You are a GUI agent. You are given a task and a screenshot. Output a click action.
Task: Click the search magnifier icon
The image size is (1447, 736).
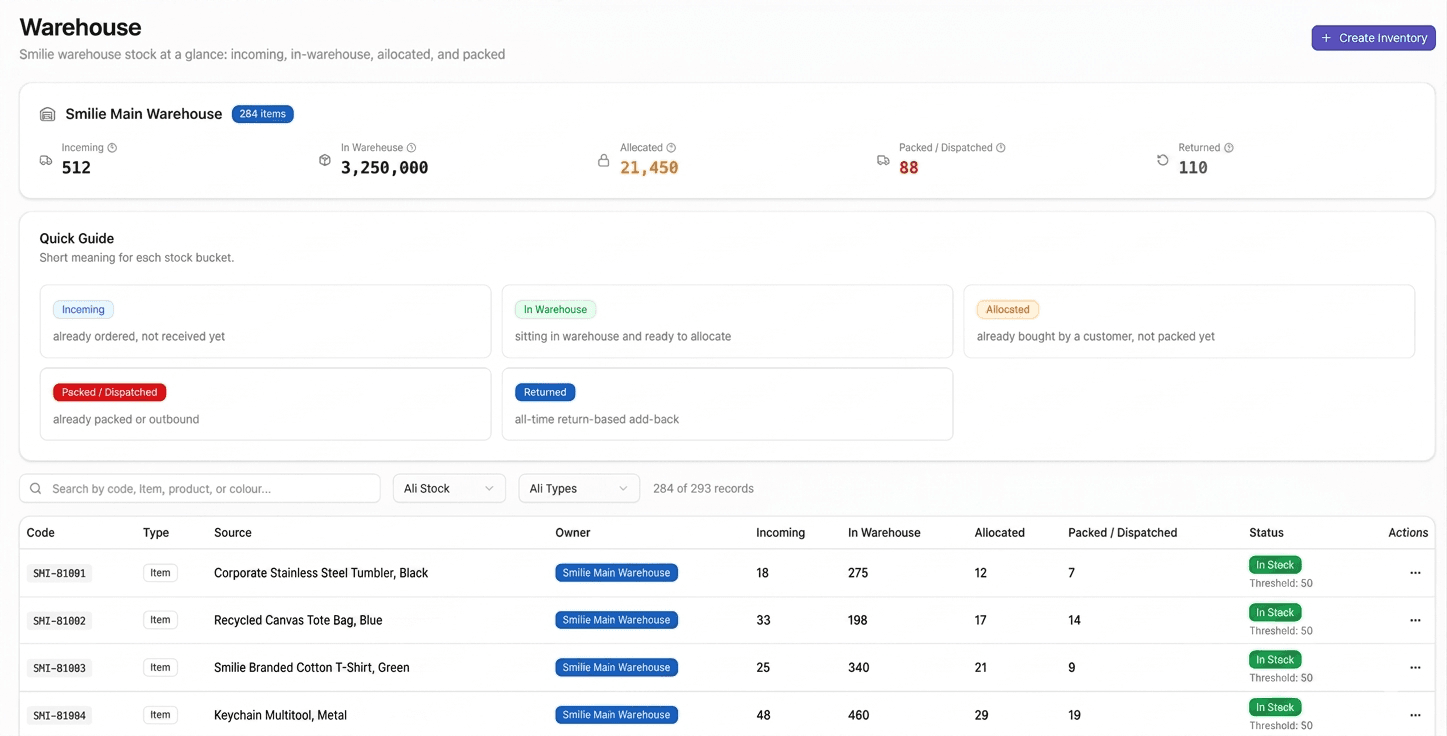[36, 489]
